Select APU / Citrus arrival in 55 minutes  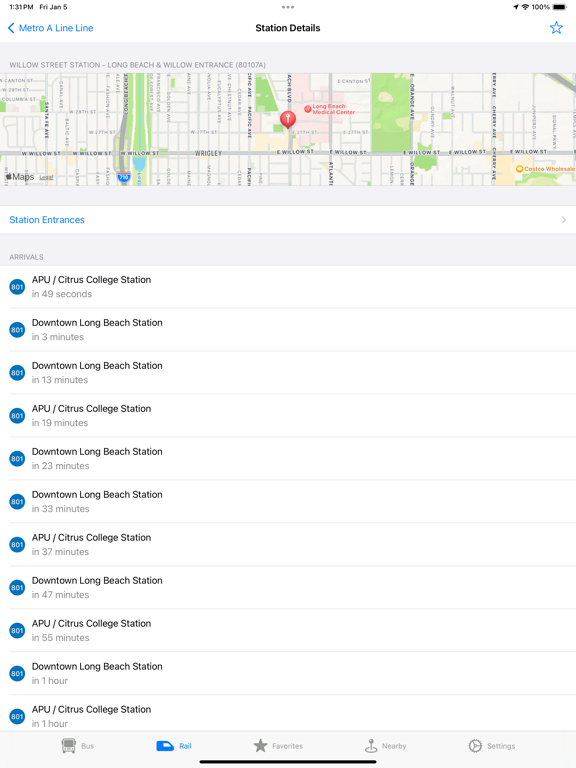pyautogui.click(x=288, y=630)
